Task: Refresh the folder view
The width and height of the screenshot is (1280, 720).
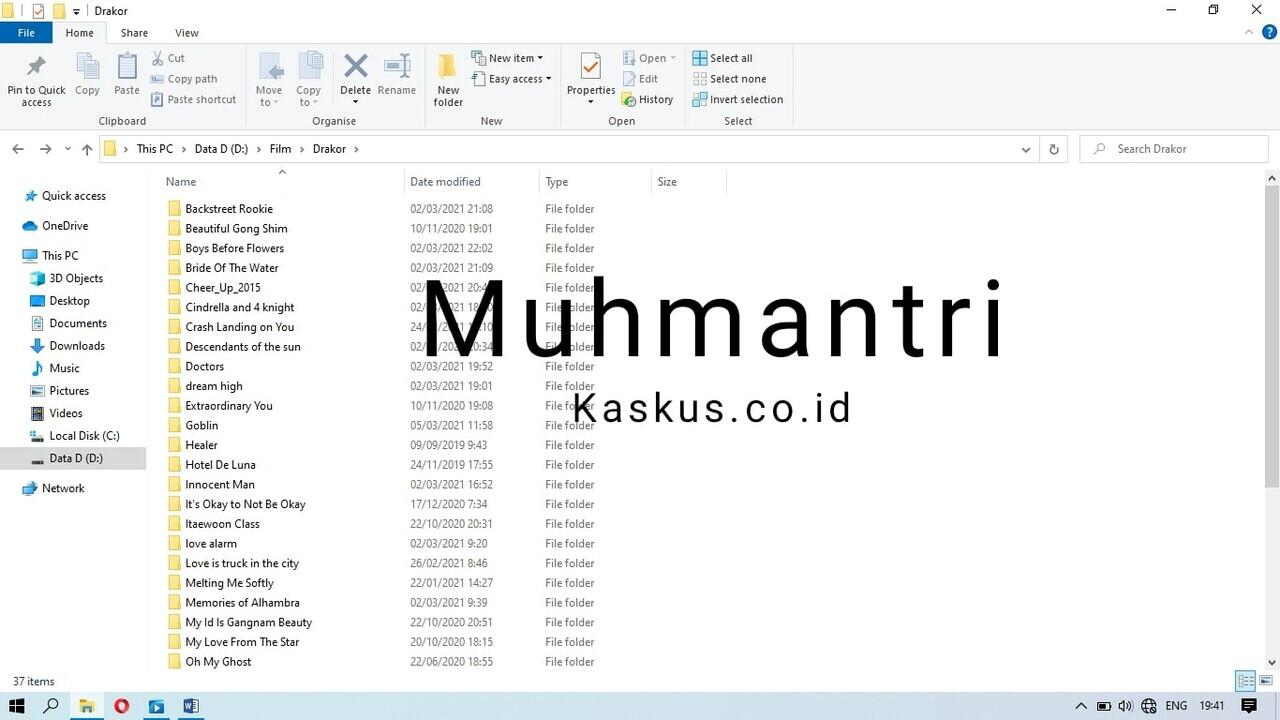Action: click(1054, 148)
